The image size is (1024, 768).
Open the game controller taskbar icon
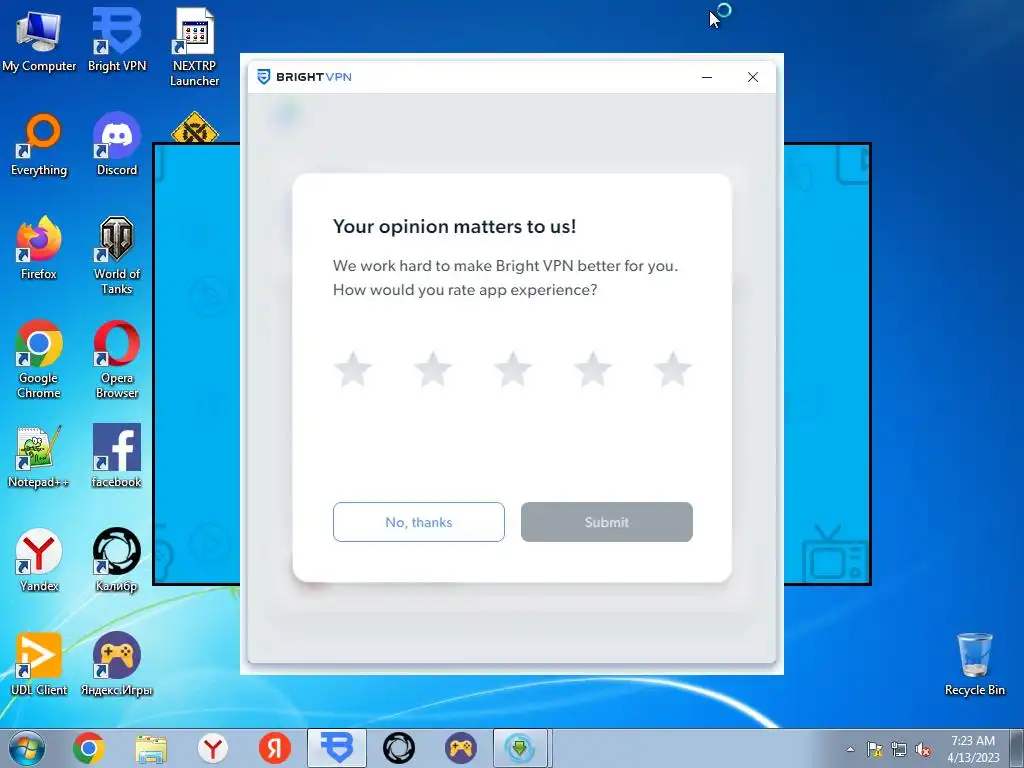(461, 748)
